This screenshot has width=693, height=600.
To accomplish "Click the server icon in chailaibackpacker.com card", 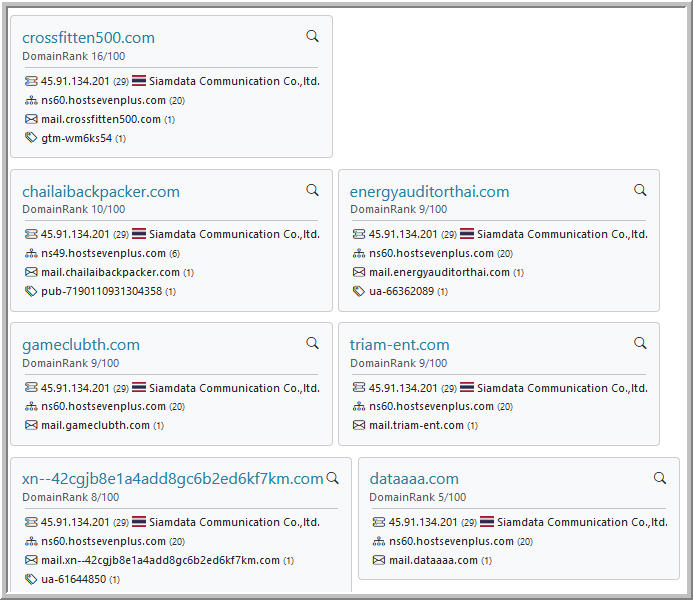I will point(31,234).
